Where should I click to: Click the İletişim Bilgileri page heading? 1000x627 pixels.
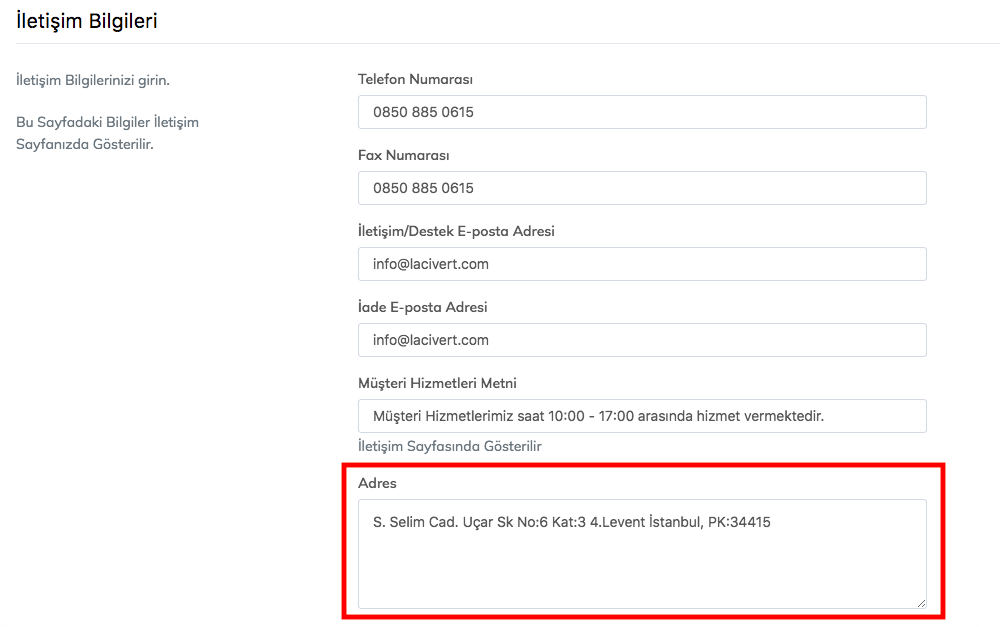tap(84, 20)
